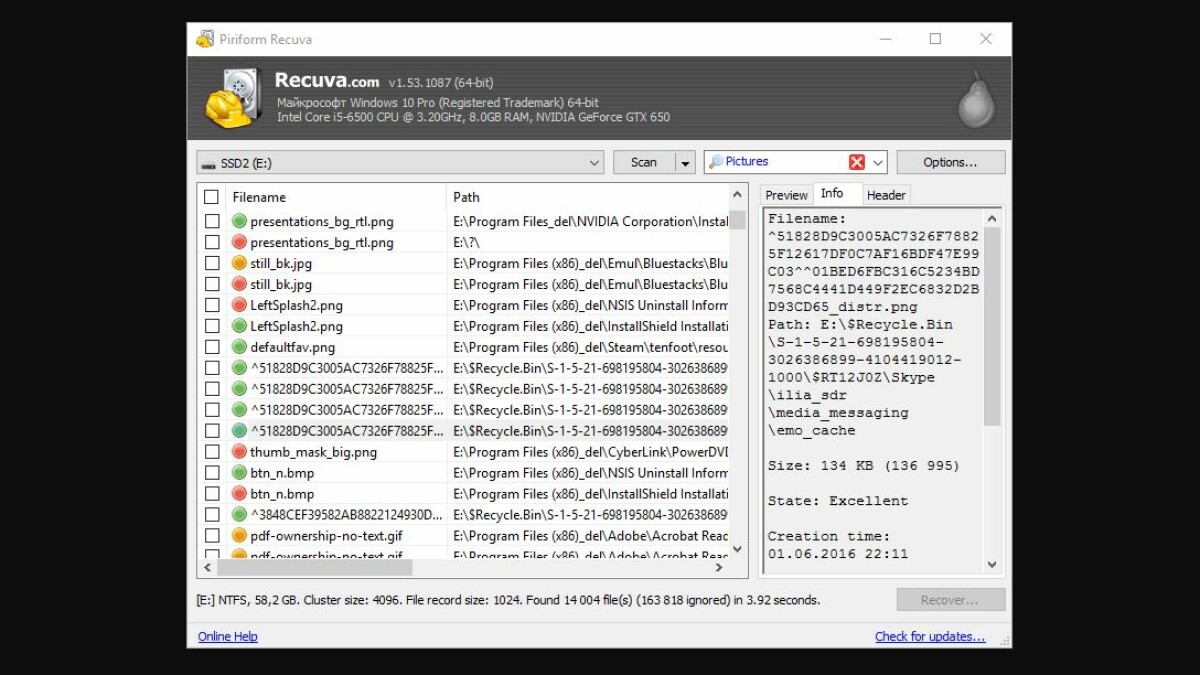This screenshot has height=675, width=1200.
Task: Open the Online Help link
Action: (x=228, y=637)
